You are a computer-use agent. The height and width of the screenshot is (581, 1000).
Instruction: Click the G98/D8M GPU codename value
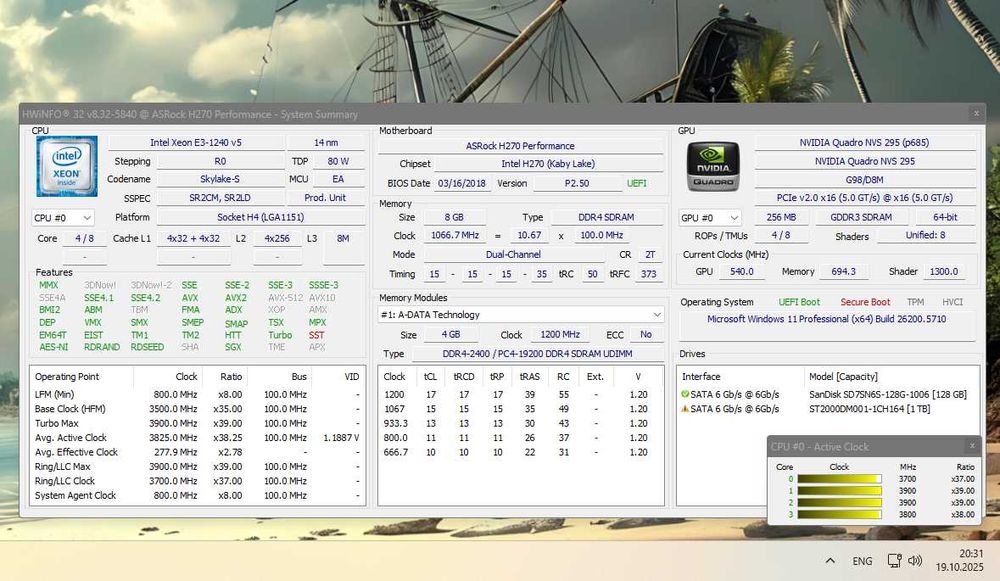click(864, 180)
